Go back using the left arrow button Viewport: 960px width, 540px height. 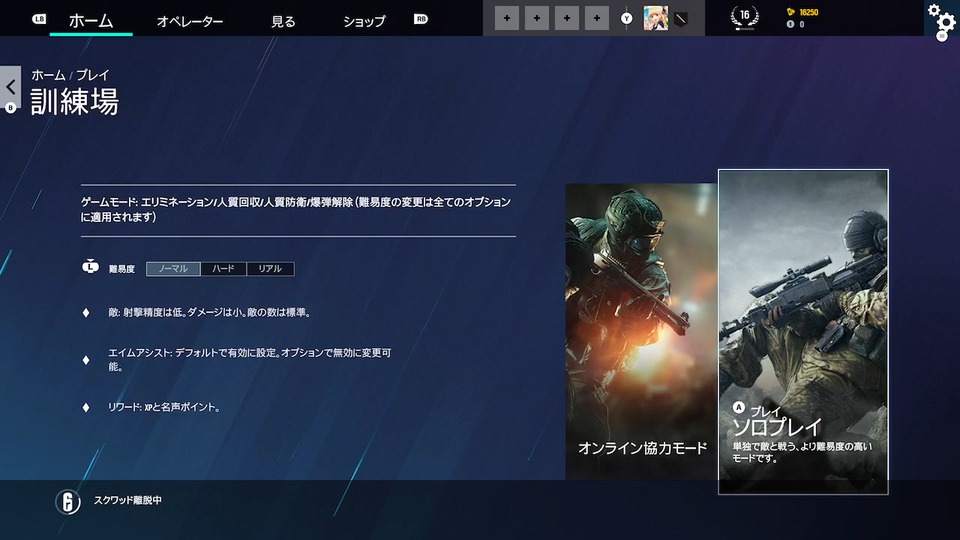coord(10,86)
